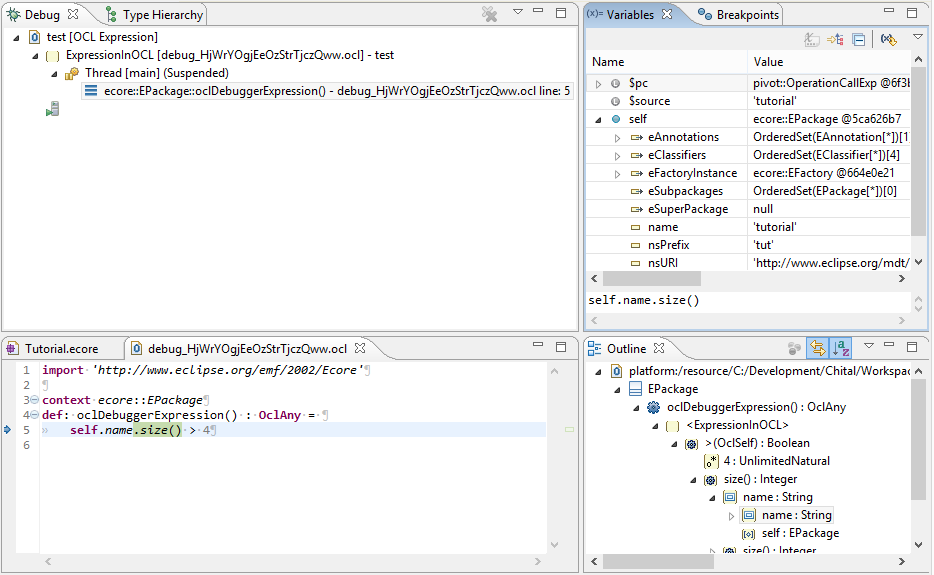
Task: Open the Outline view menu dropdown arrow
Action: click(868, 345)
